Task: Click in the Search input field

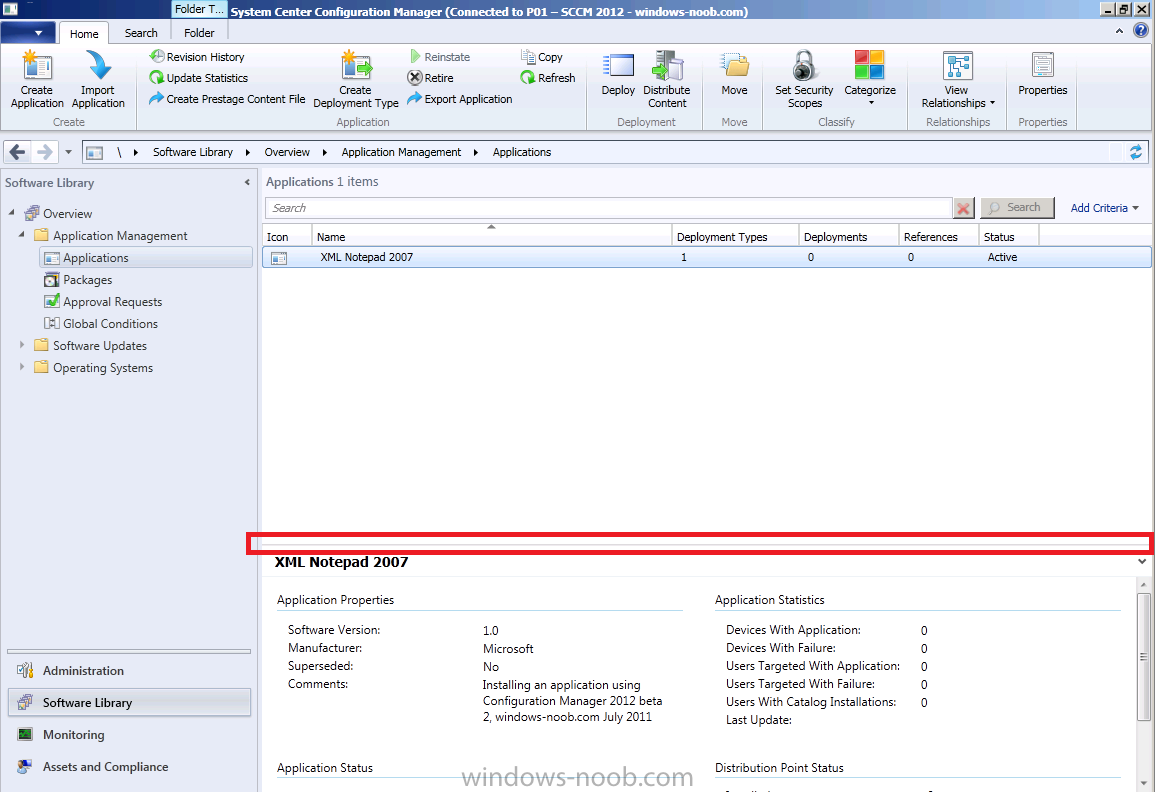Action: click(x=608, y=208)
